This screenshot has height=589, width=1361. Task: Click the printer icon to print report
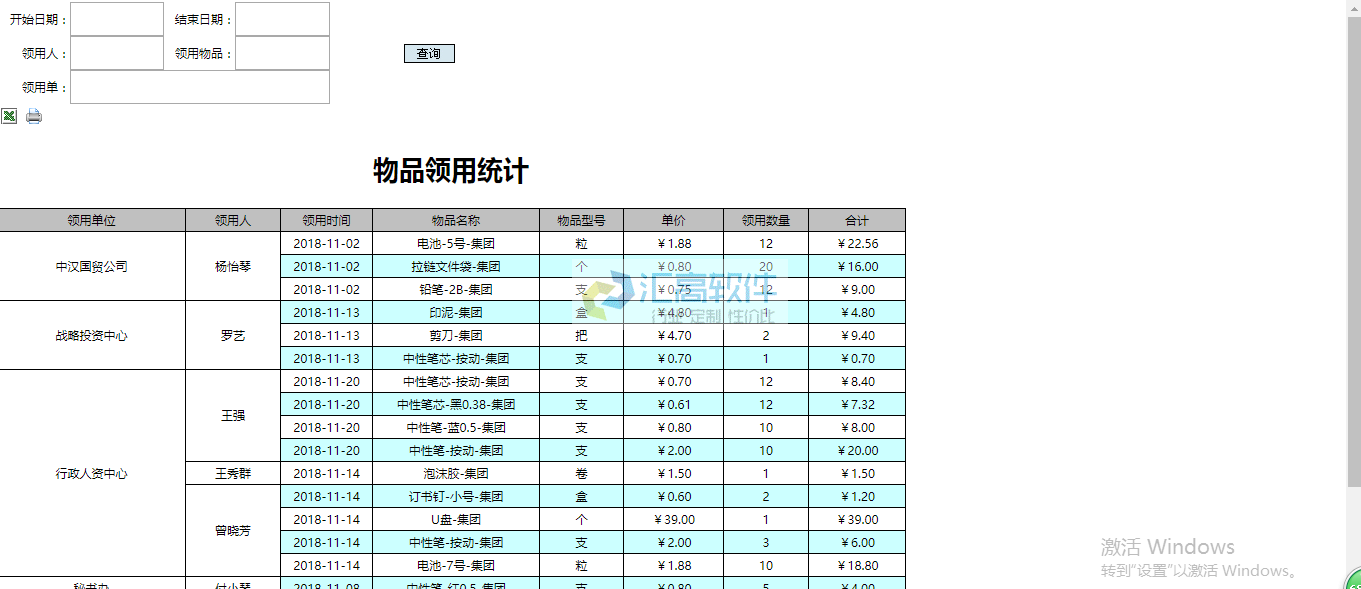(x=34, y=116)
